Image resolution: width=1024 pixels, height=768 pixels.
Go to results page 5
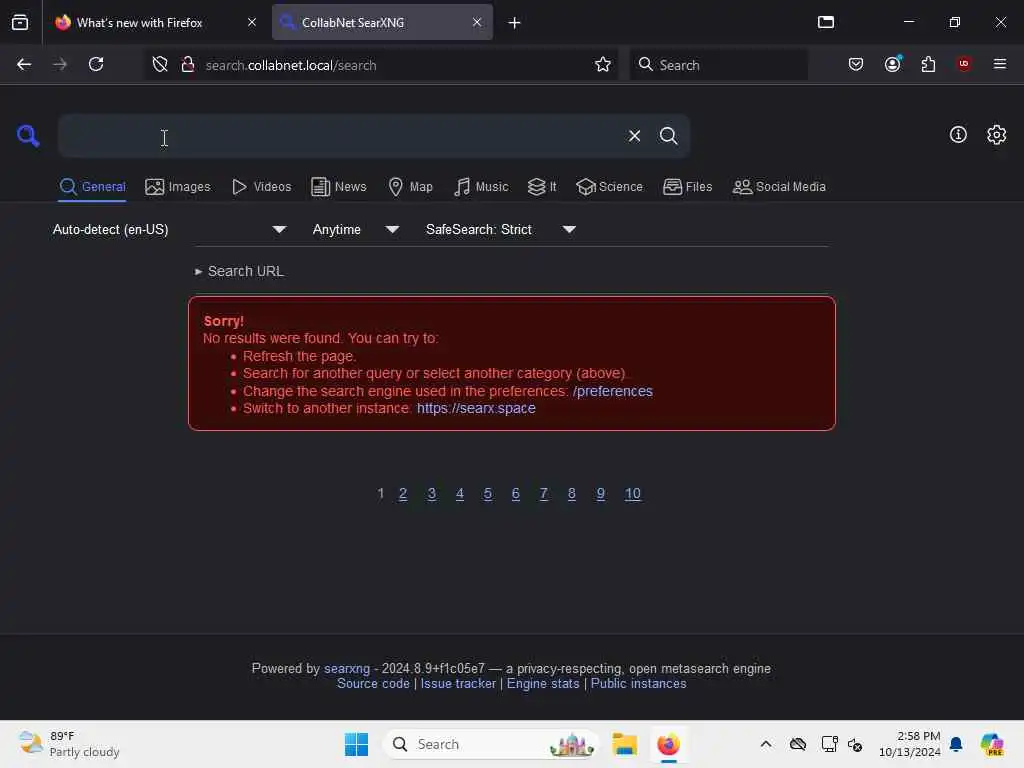[x=487, y=494]
